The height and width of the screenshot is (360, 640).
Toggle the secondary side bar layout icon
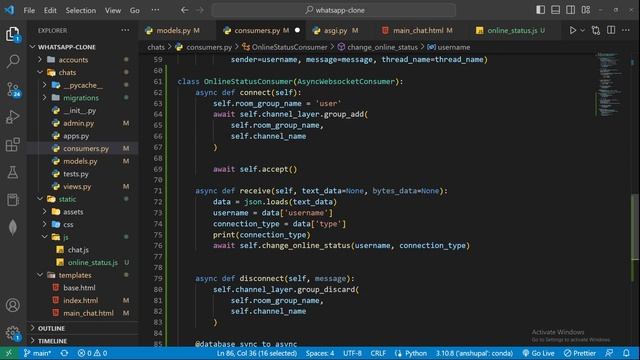pyautogui.click(x=571, y=10)
